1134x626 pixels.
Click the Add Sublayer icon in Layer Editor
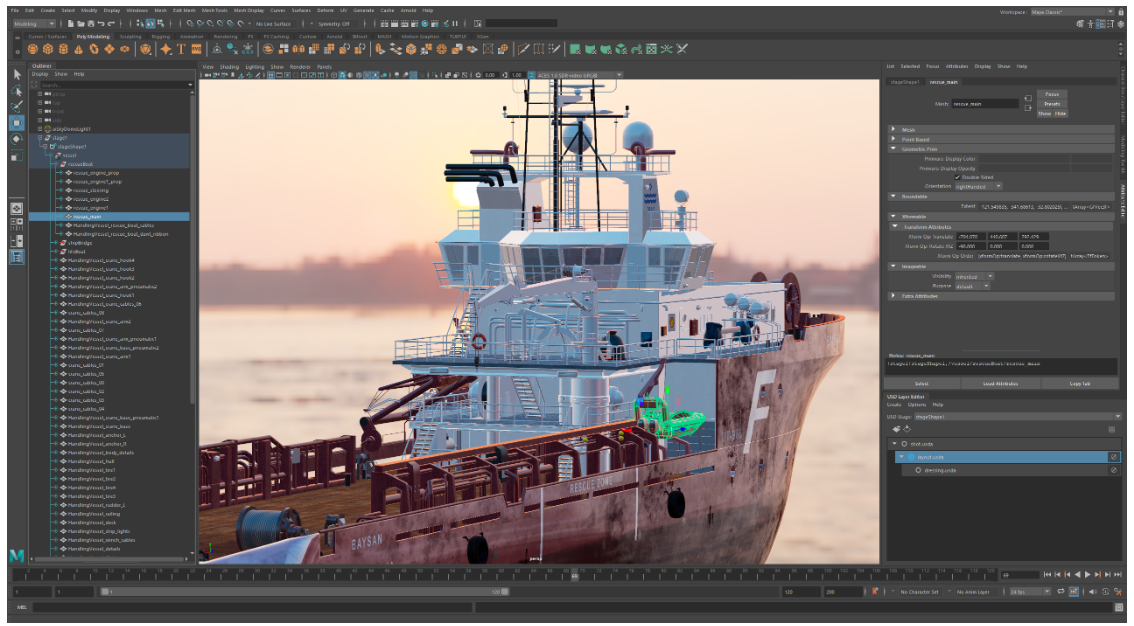(x=896, y=429)
